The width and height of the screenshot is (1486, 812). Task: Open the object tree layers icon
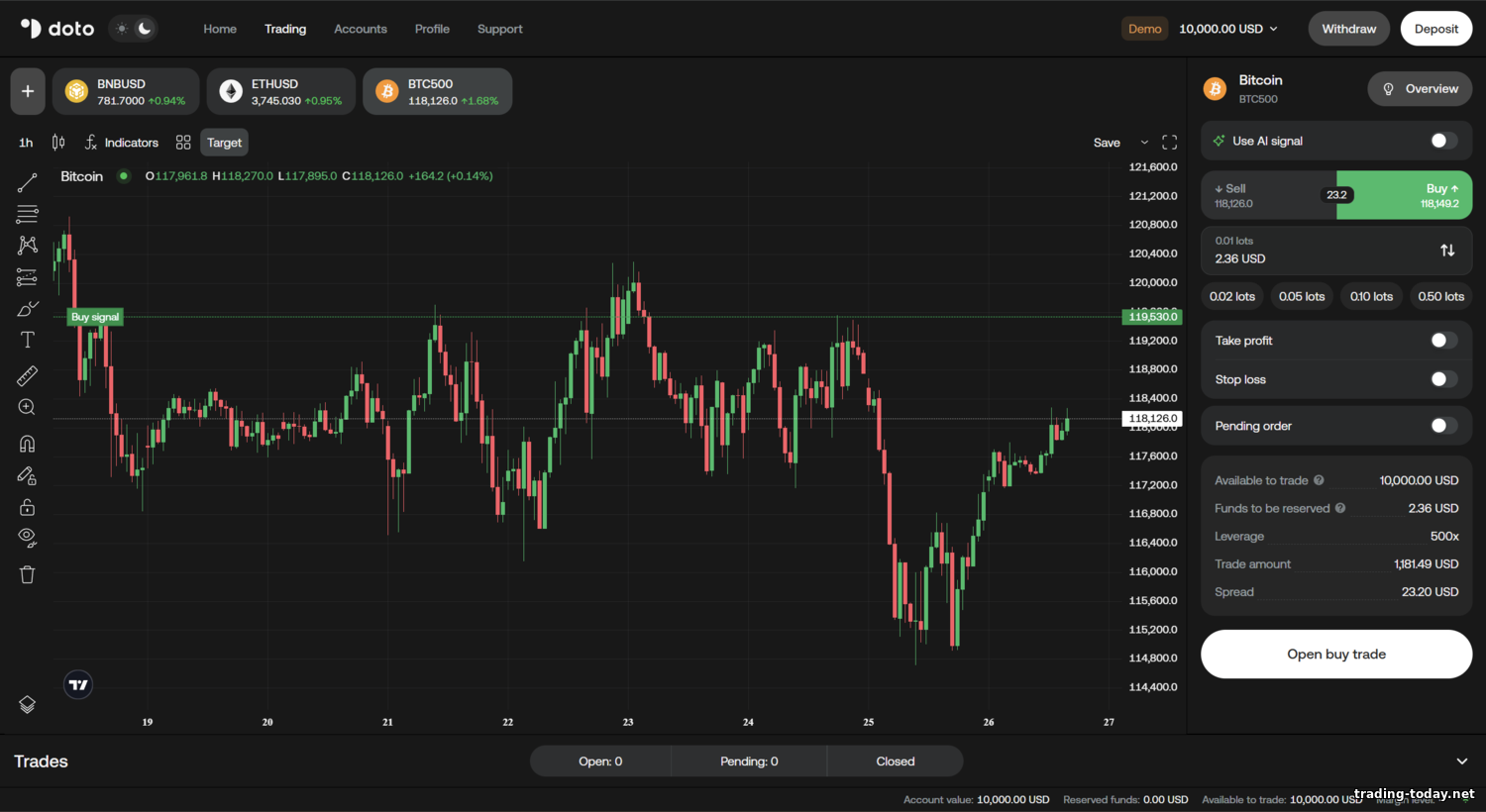click(x=28, y=704)
